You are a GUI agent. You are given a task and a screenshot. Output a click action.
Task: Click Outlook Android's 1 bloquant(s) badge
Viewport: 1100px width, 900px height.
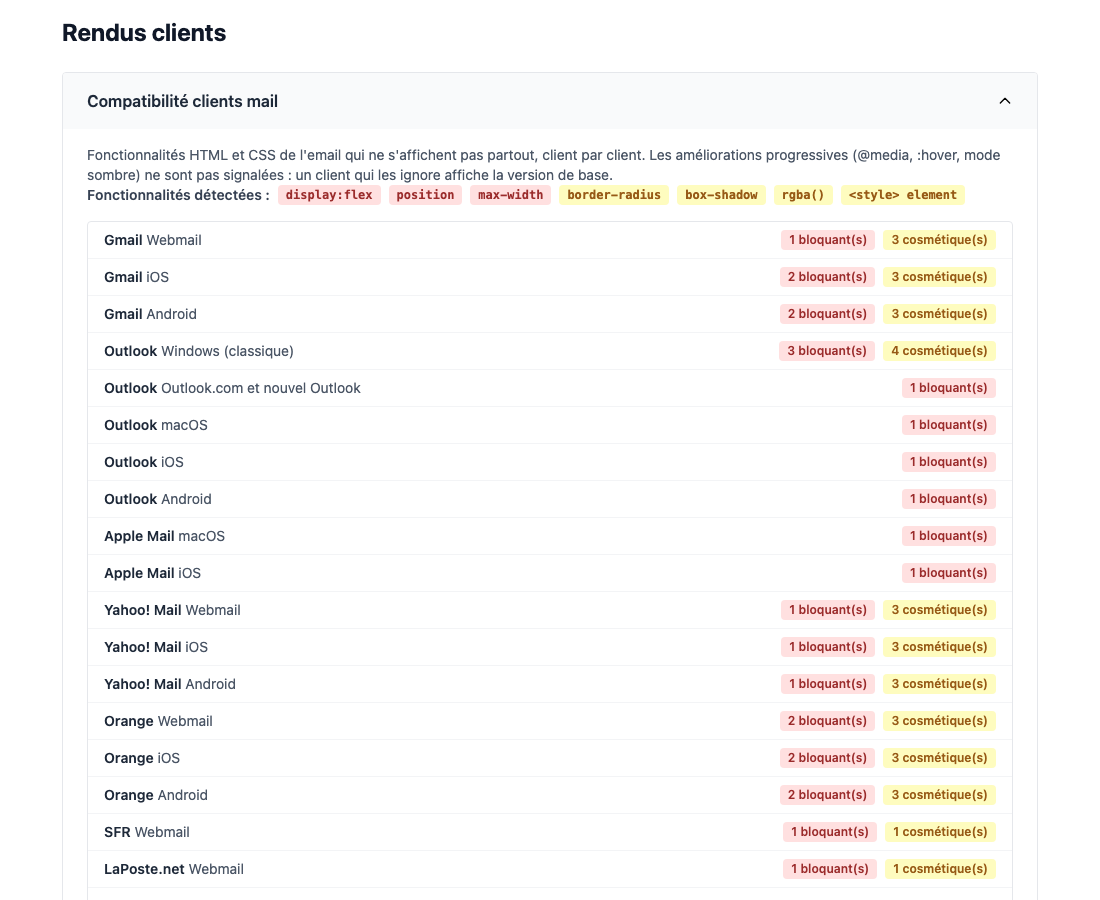tap(948, 499)
